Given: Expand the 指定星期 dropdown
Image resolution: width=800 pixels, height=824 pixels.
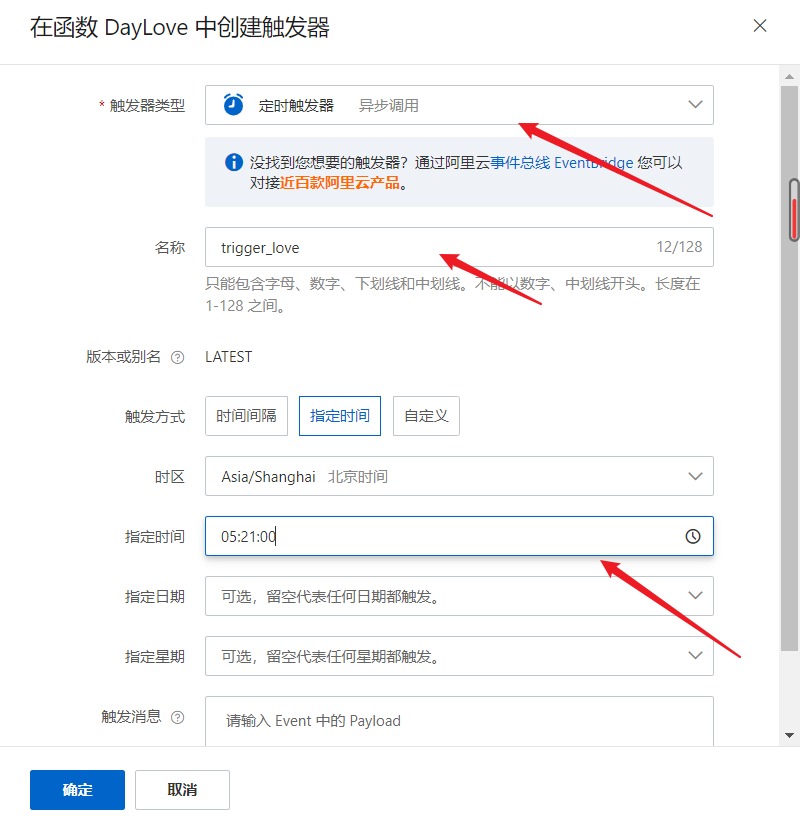Looking at the screenshot, I should (459, 656).
